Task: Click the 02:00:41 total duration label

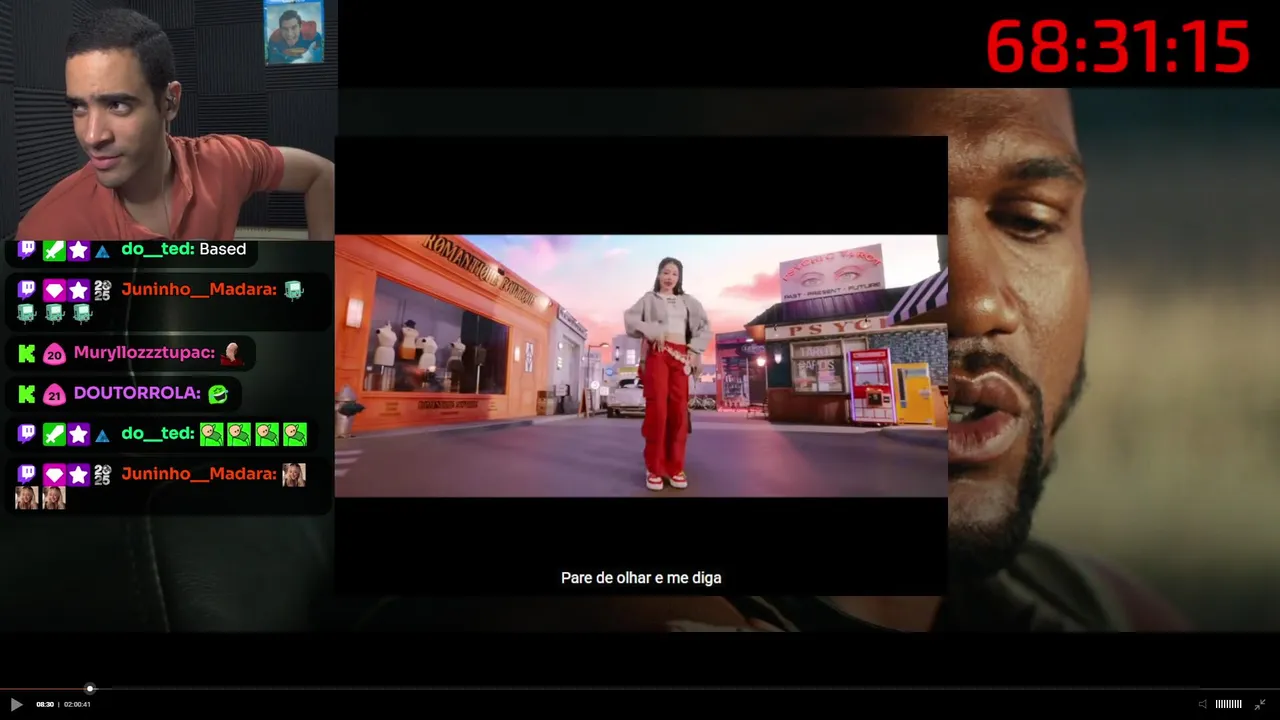Action: click(77, 705)
